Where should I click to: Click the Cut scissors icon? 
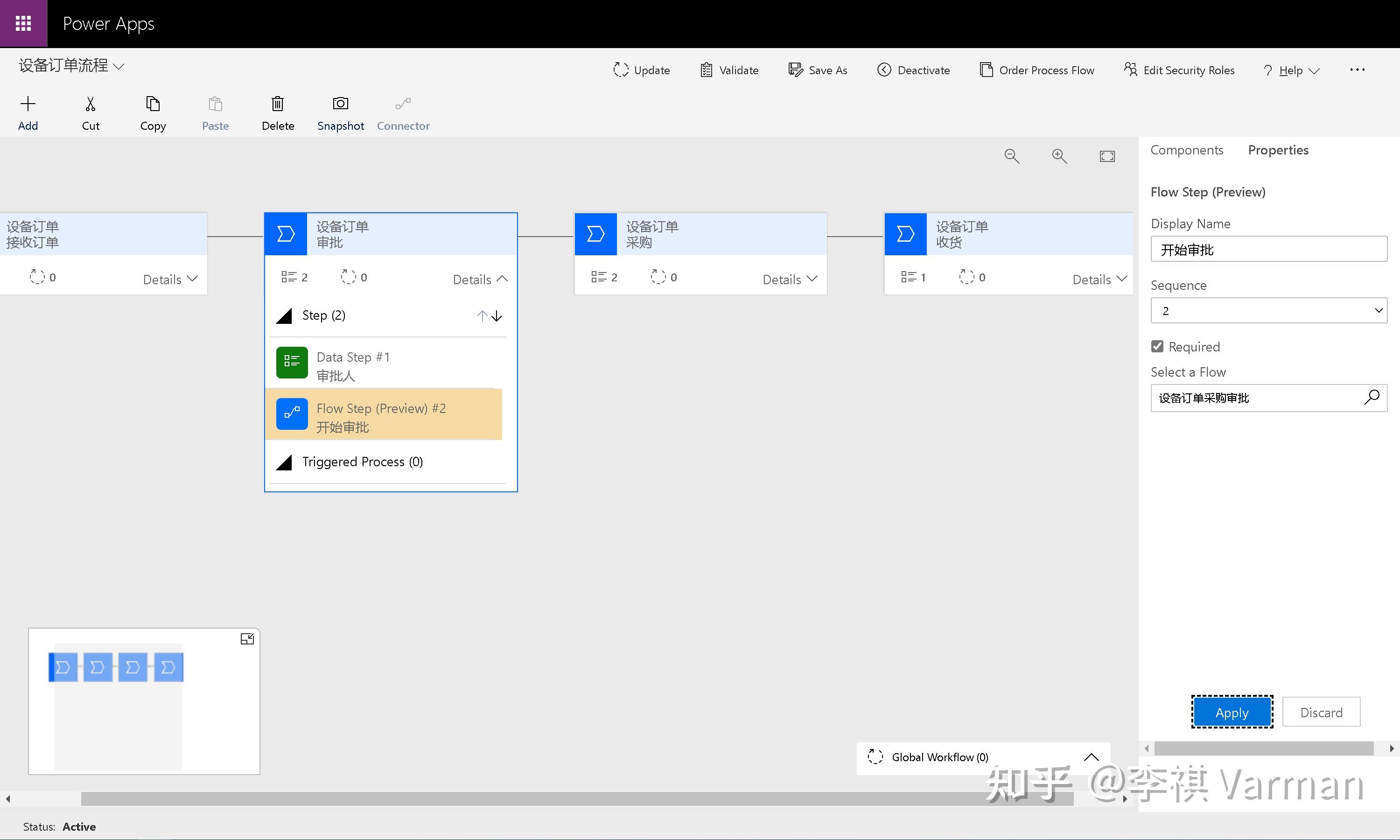91,104
